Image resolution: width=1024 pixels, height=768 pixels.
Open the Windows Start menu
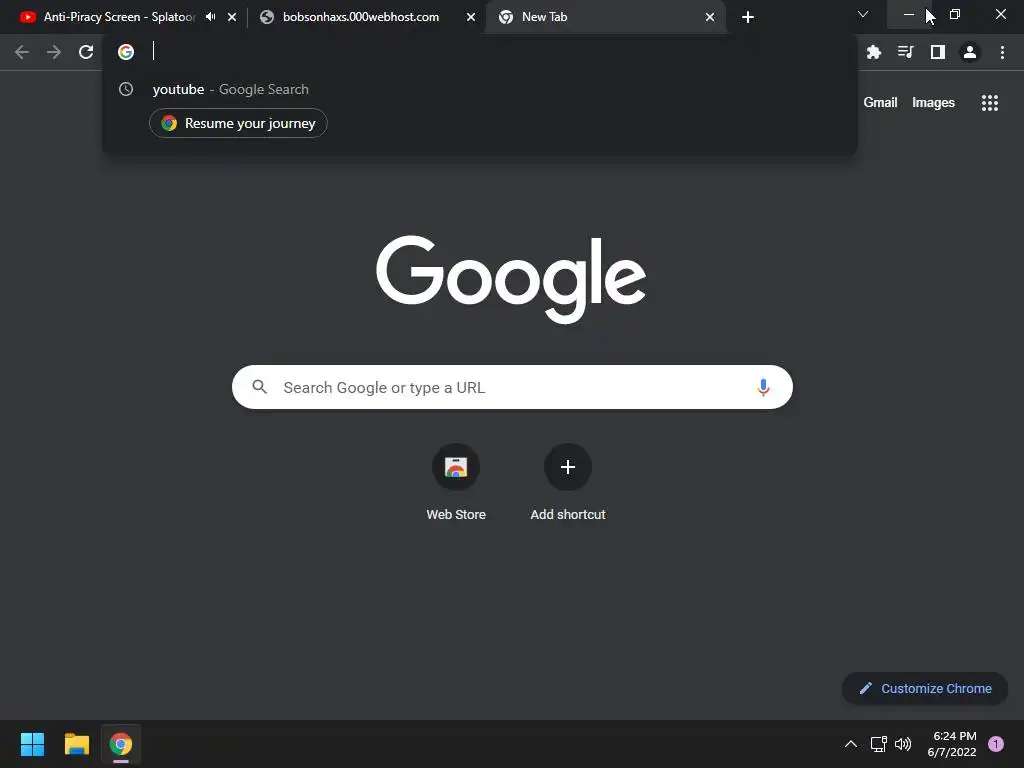coord(32,744)
